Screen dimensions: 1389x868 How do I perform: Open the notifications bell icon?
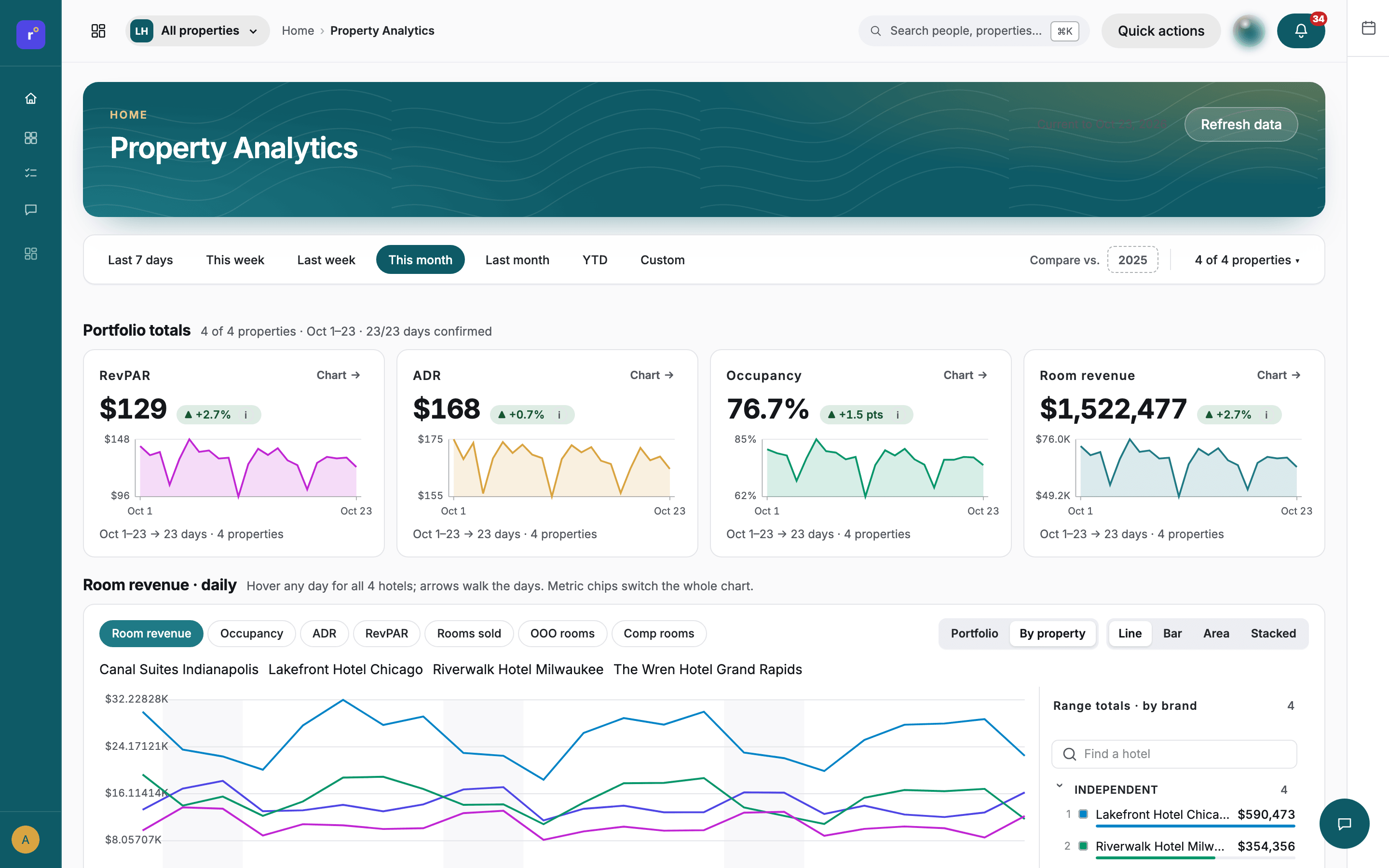coord(1301,31)
